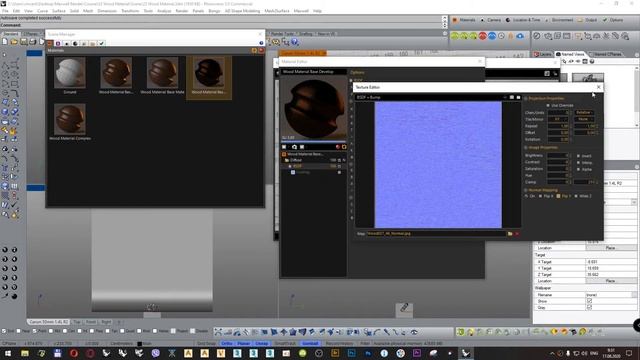
Task: Click the New File icon in Rhino's Standard toolbar
Action: 5,42
